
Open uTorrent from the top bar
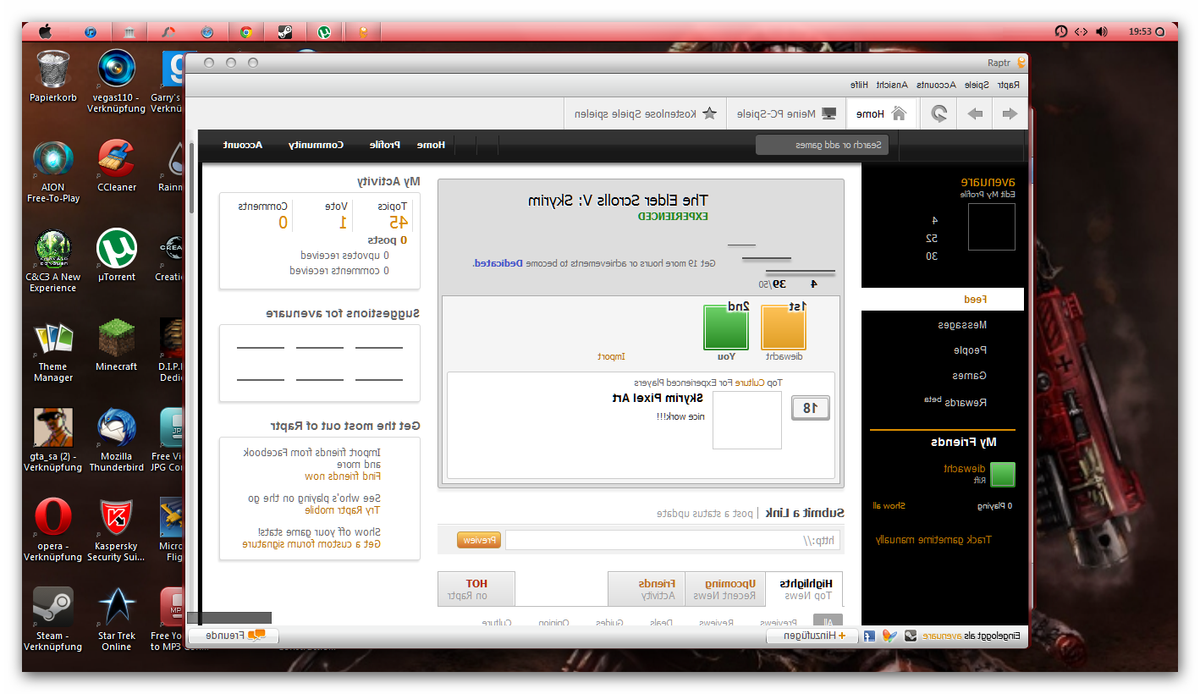tap(324, 31)
